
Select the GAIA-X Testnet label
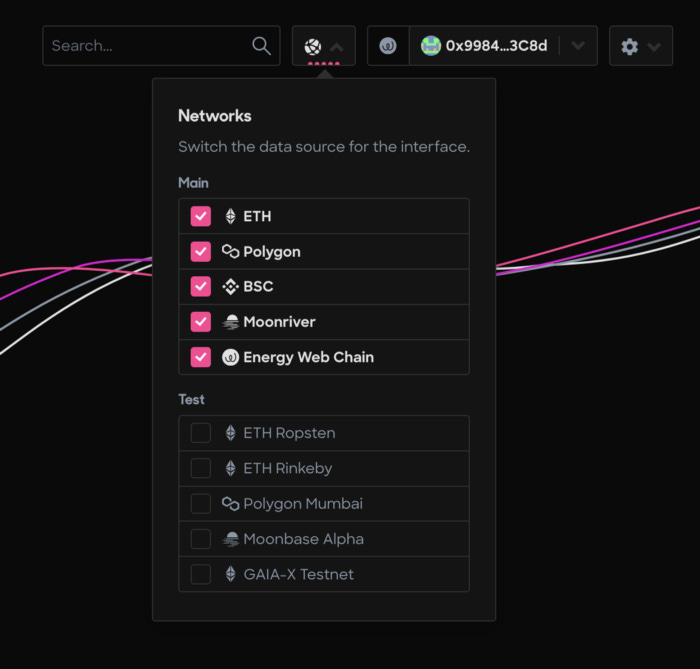coord(299,574)
